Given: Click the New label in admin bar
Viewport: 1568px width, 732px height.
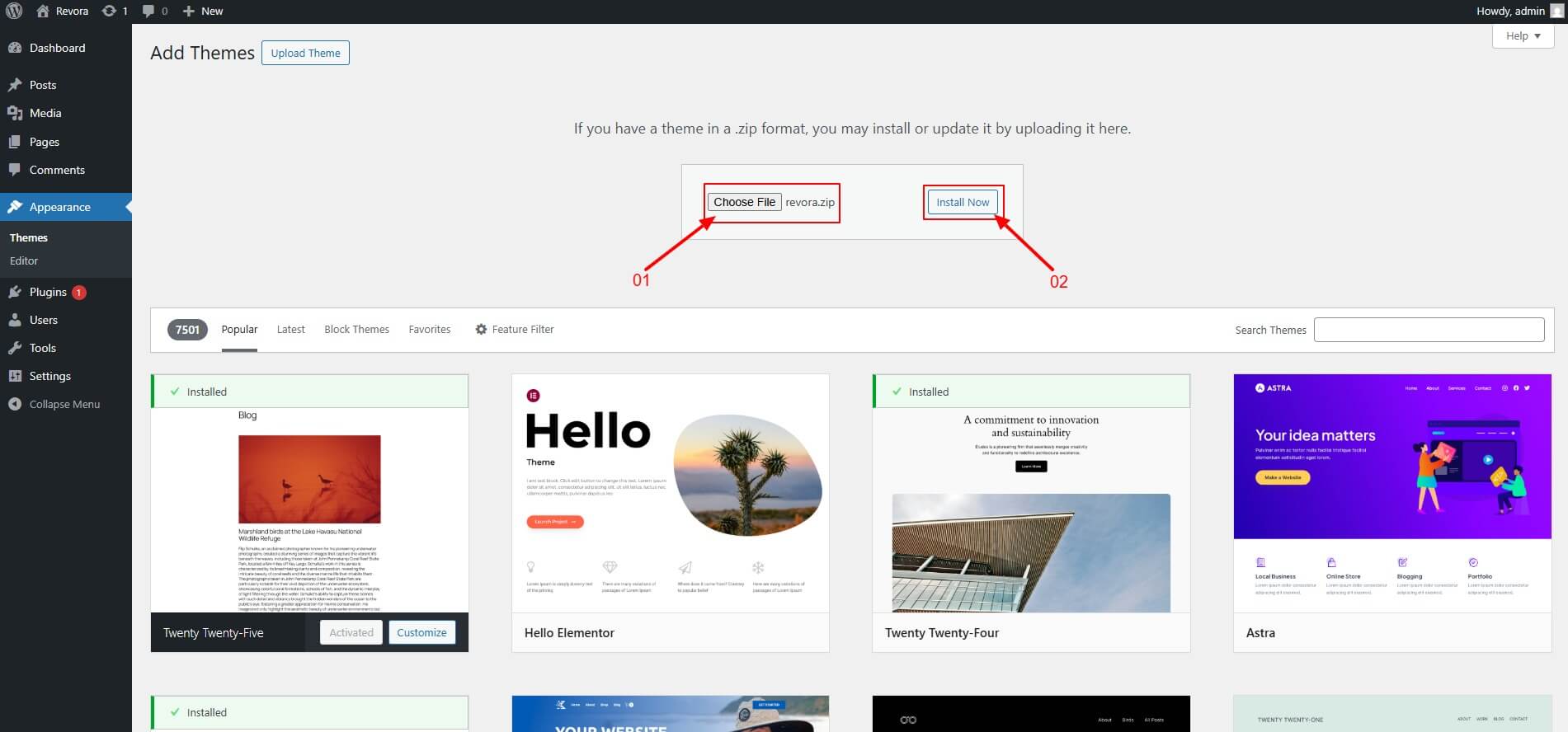Looking at the screenshot, I should coord(212,11).
